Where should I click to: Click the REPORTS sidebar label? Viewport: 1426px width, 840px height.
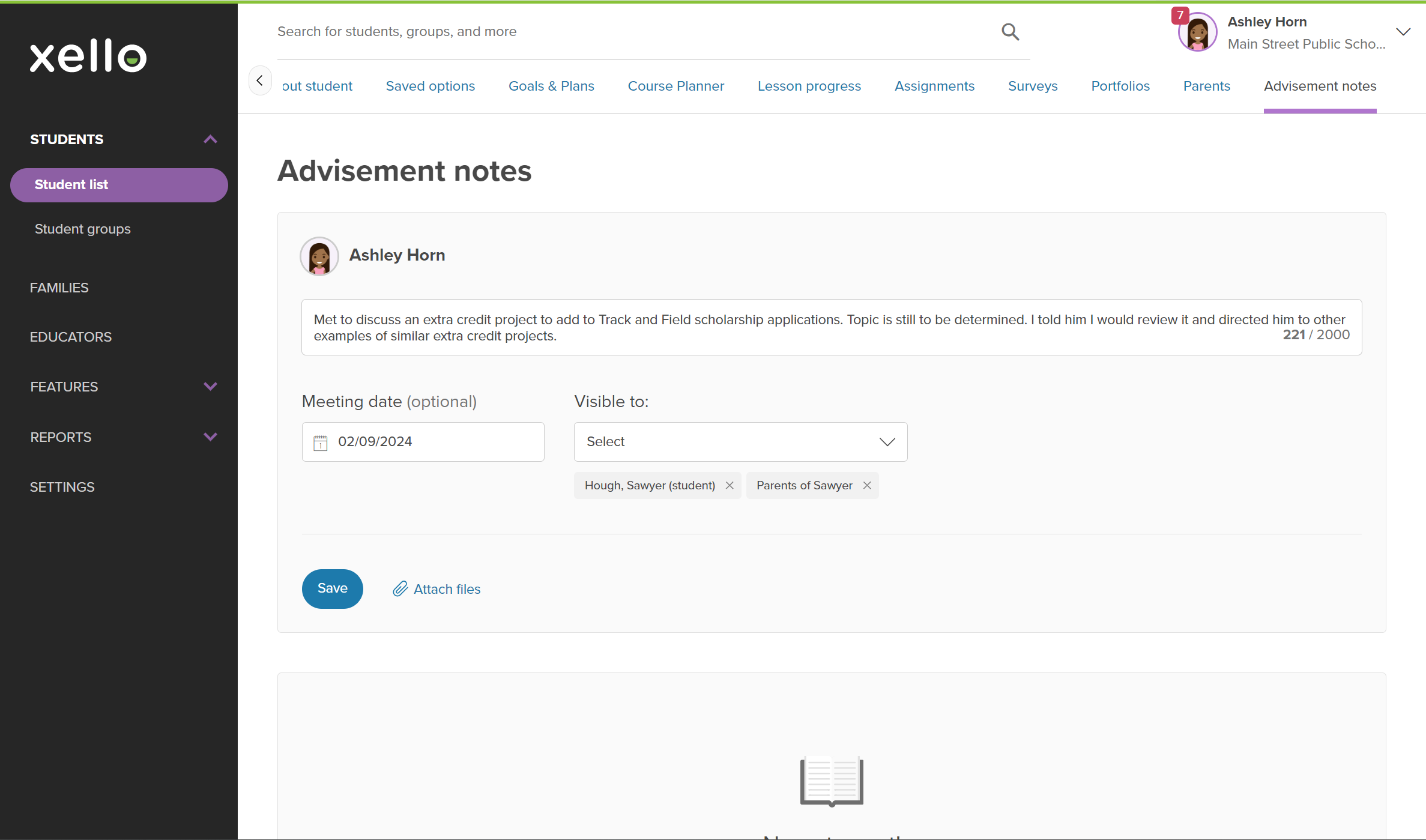61,437
